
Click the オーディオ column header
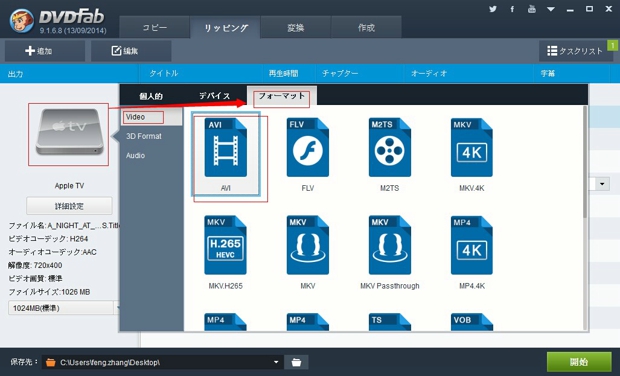click(x=429, y=74)
